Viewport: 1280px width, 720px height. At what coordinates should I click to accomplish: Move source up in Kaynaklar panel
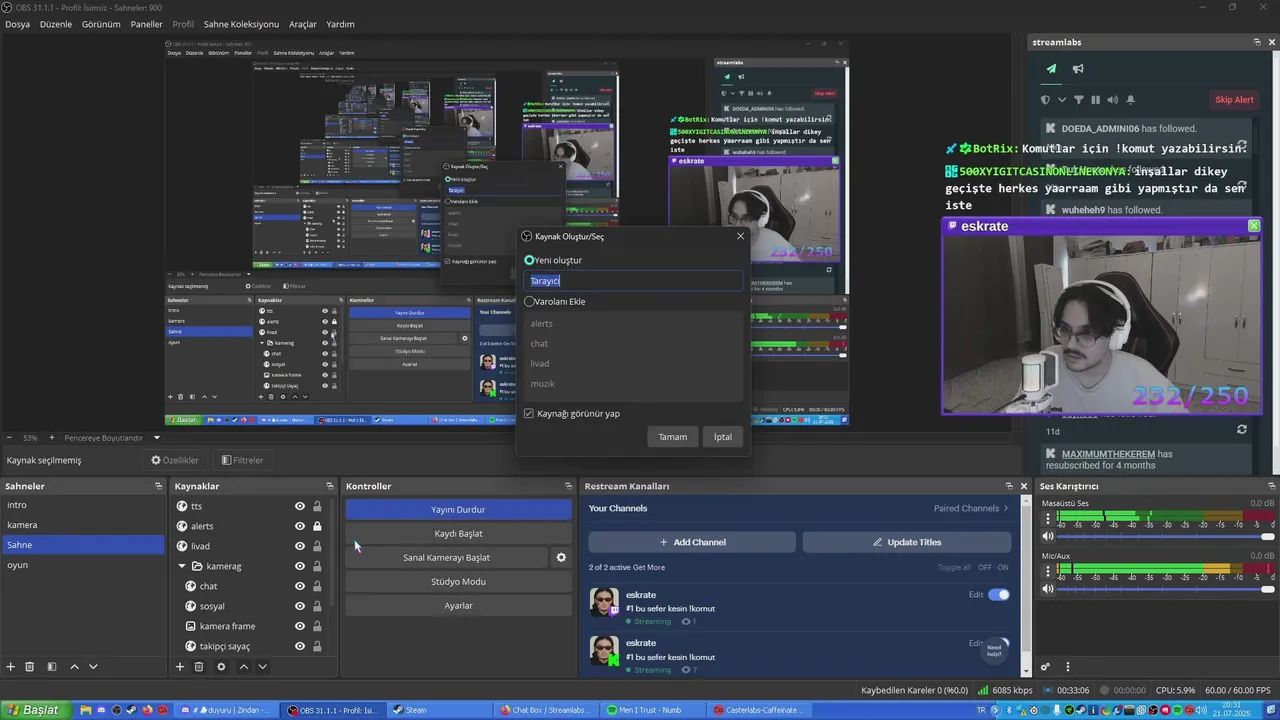[243, 667]
